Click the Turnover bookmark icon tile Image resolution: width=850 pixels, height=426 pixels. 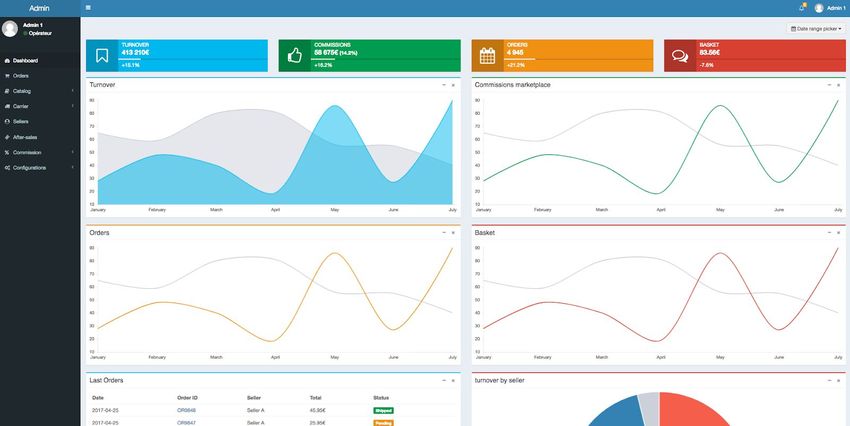tap(102, 55)
